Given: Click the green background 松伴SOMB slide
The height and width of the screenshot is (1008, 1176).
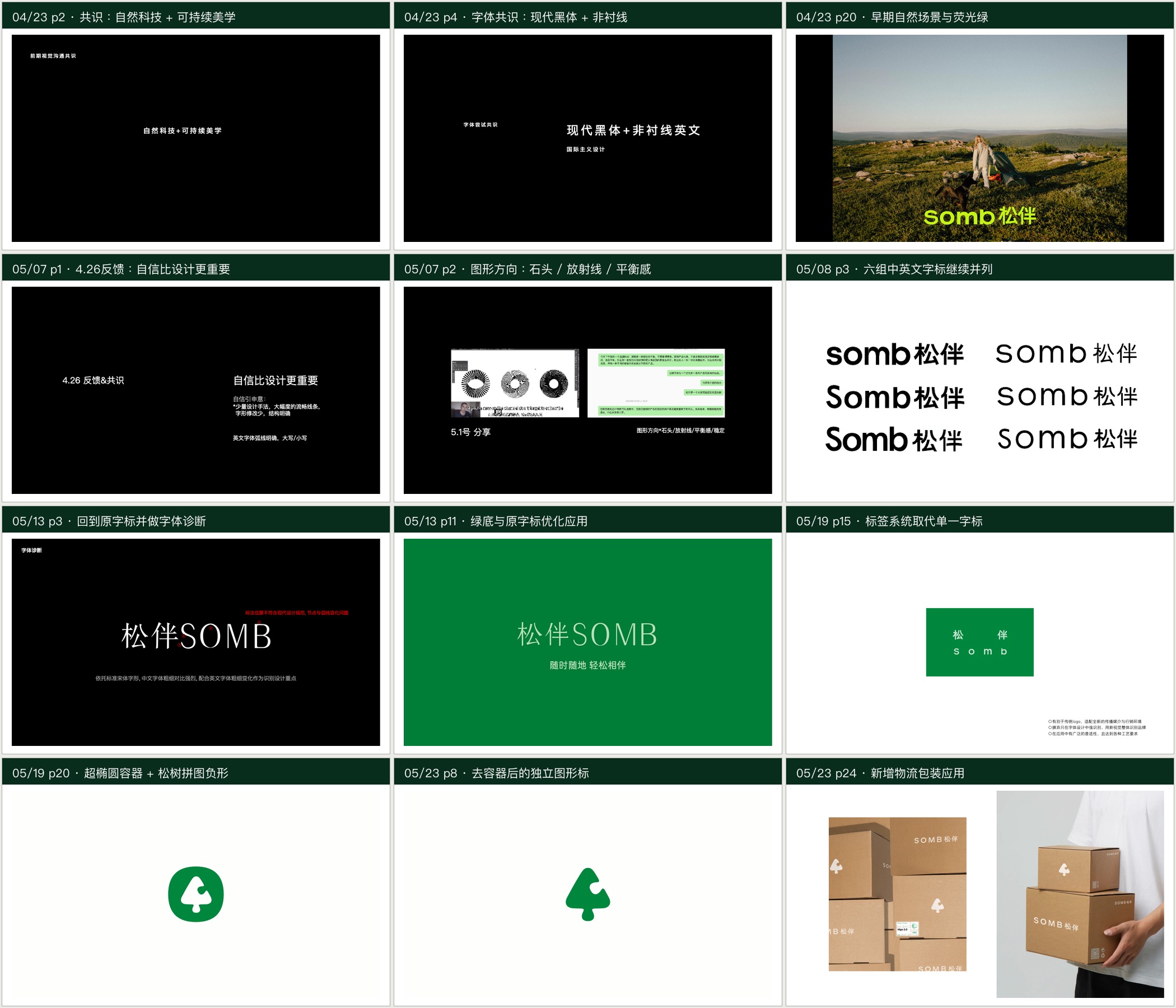Looking at the screenshot, I should coord(588,642).
